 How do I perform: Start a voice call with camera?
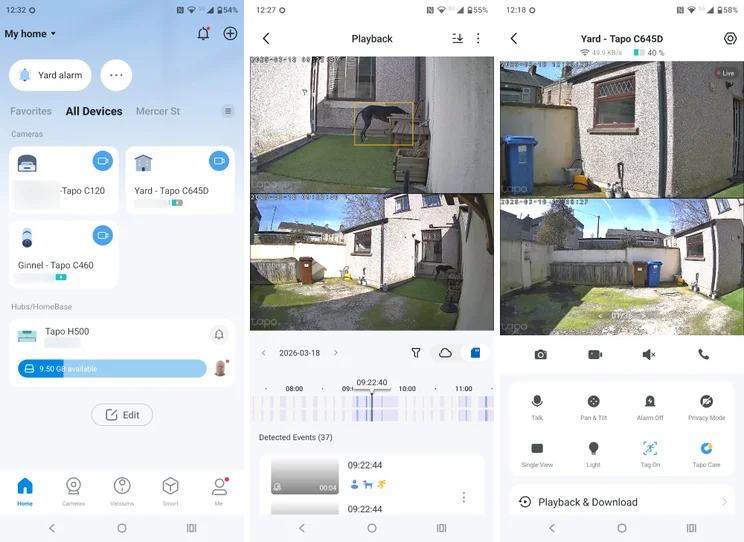(704, 354)
